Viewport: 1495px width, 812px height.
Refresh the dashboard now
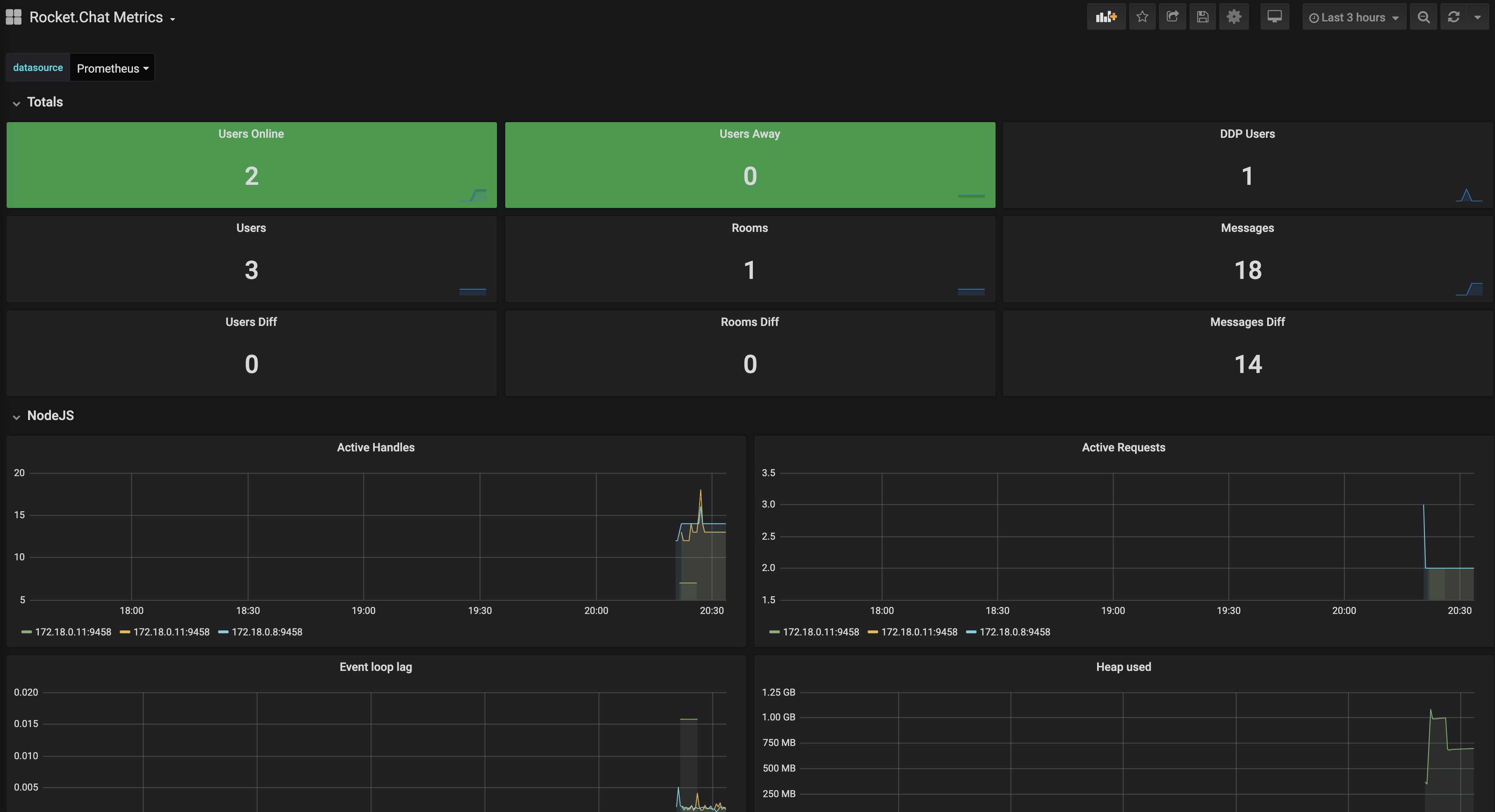click(1453, 17)
